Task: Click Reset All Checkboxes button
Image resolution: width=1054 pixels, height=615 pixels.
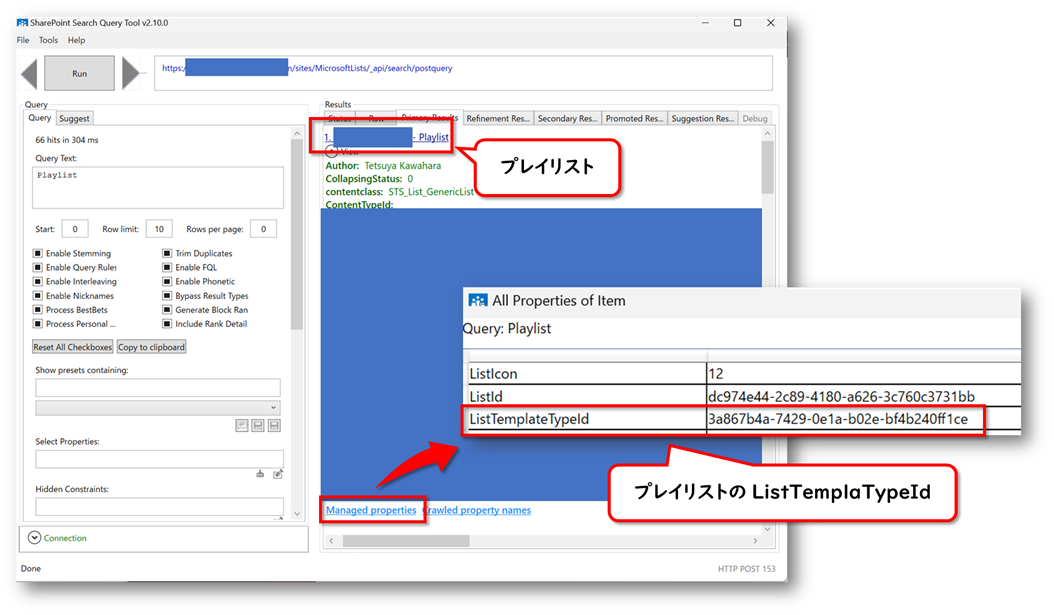Action: tap(73, 347)
